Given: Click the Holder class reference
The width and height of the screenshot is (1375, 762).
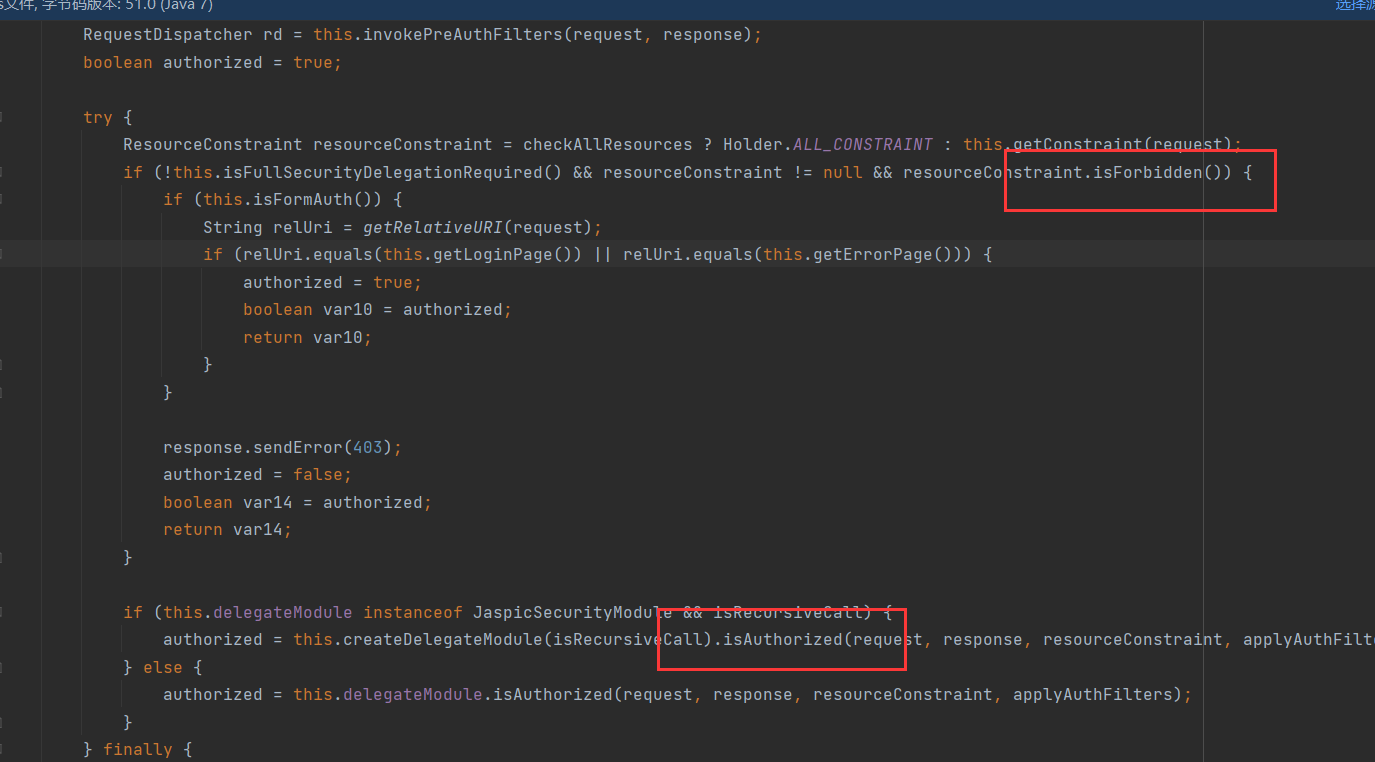Looking at the screenshot, I should tap(752, 145).
